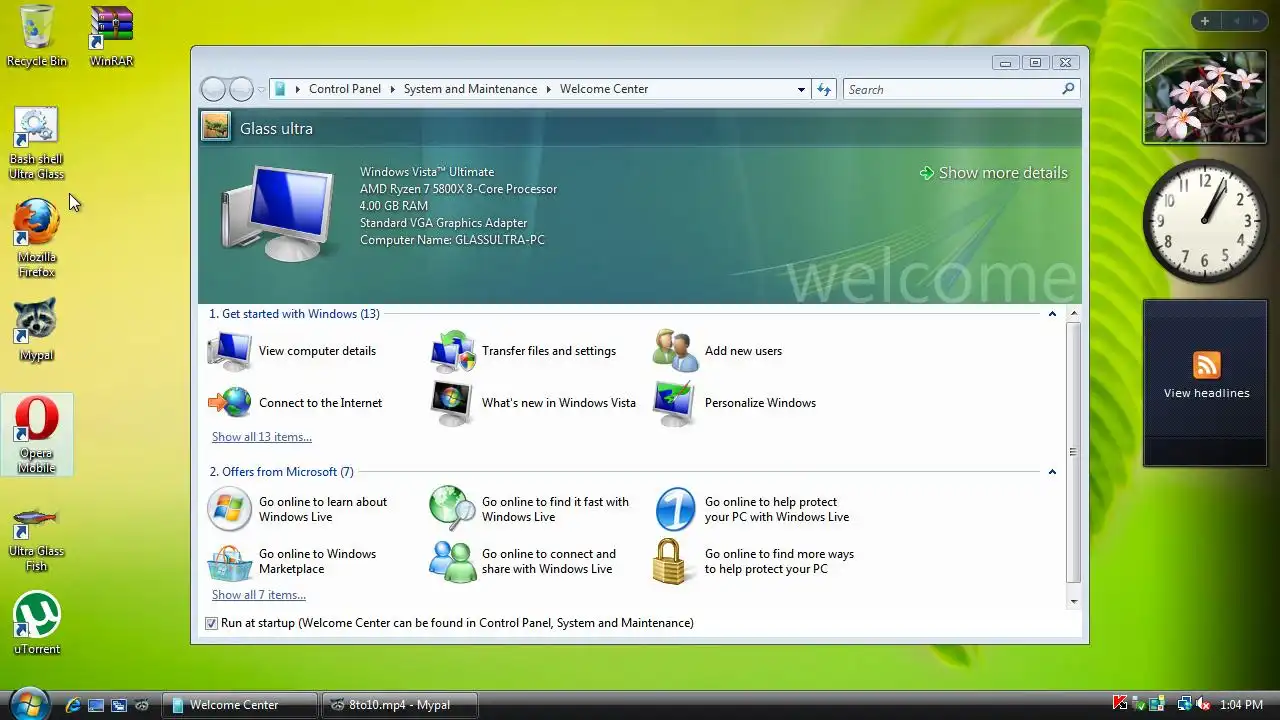The height and width of the screenshot is (720, 1280).
Task: Click the analog clock gadget
Action: pos(1205,222)
